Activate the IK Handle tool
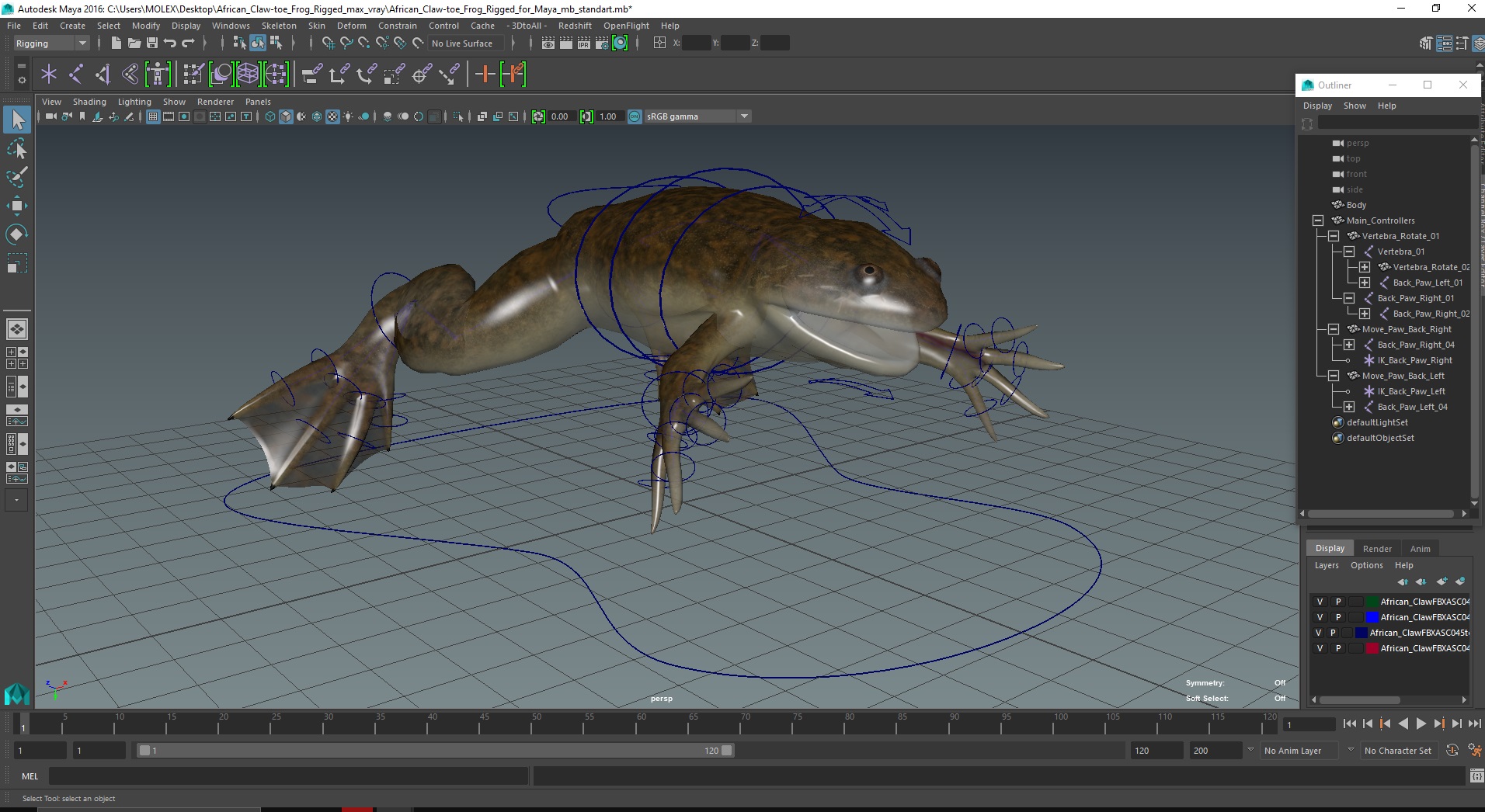 point(103,75)
